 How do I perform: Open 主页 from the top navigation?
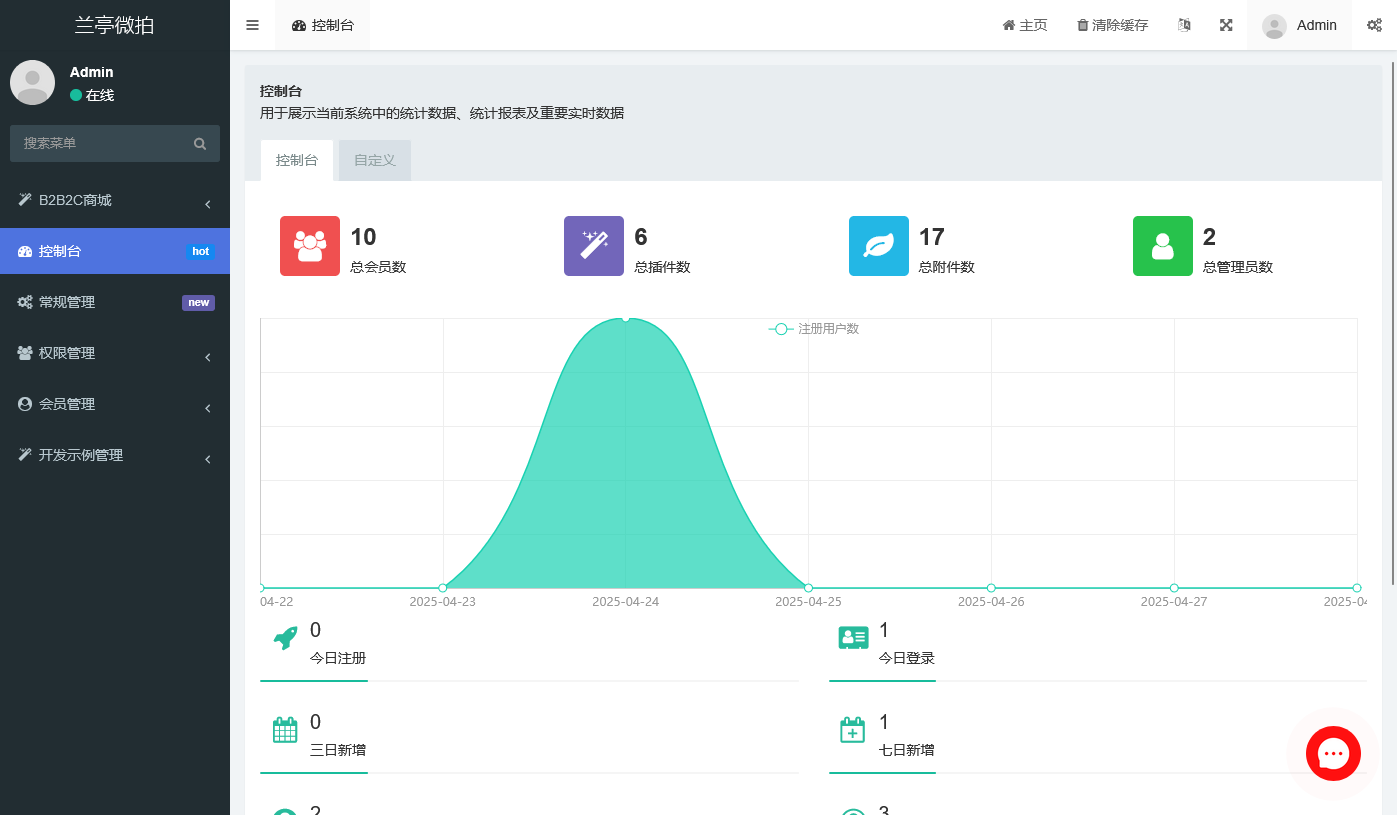1024,25
